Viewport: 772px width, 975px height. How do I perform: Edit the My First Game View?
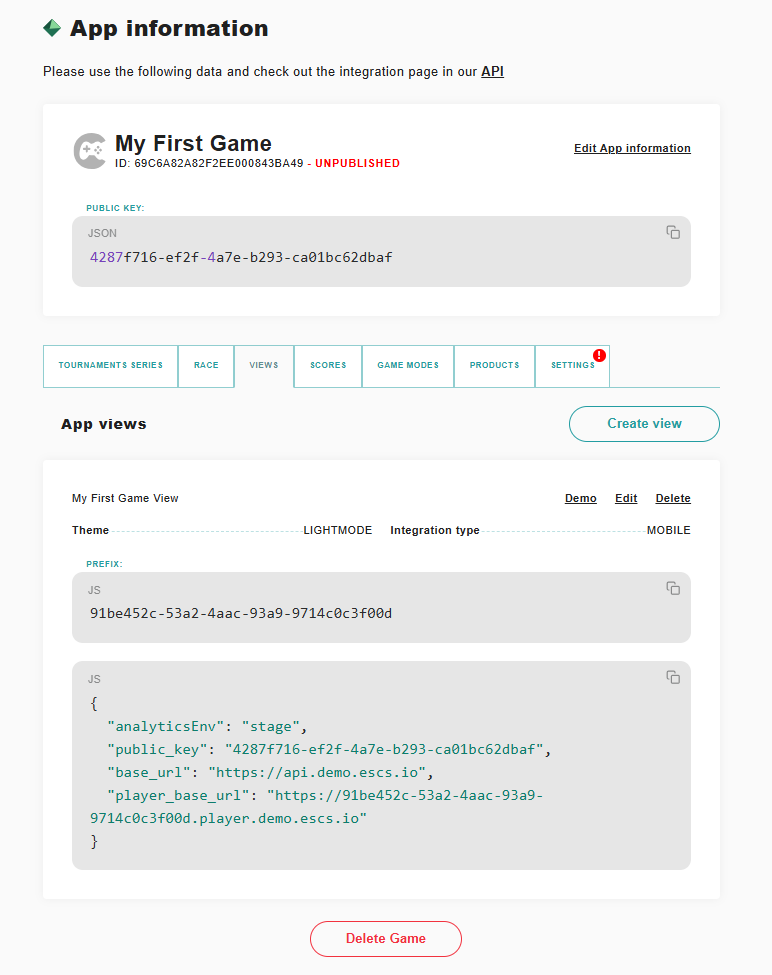point(626,498)
